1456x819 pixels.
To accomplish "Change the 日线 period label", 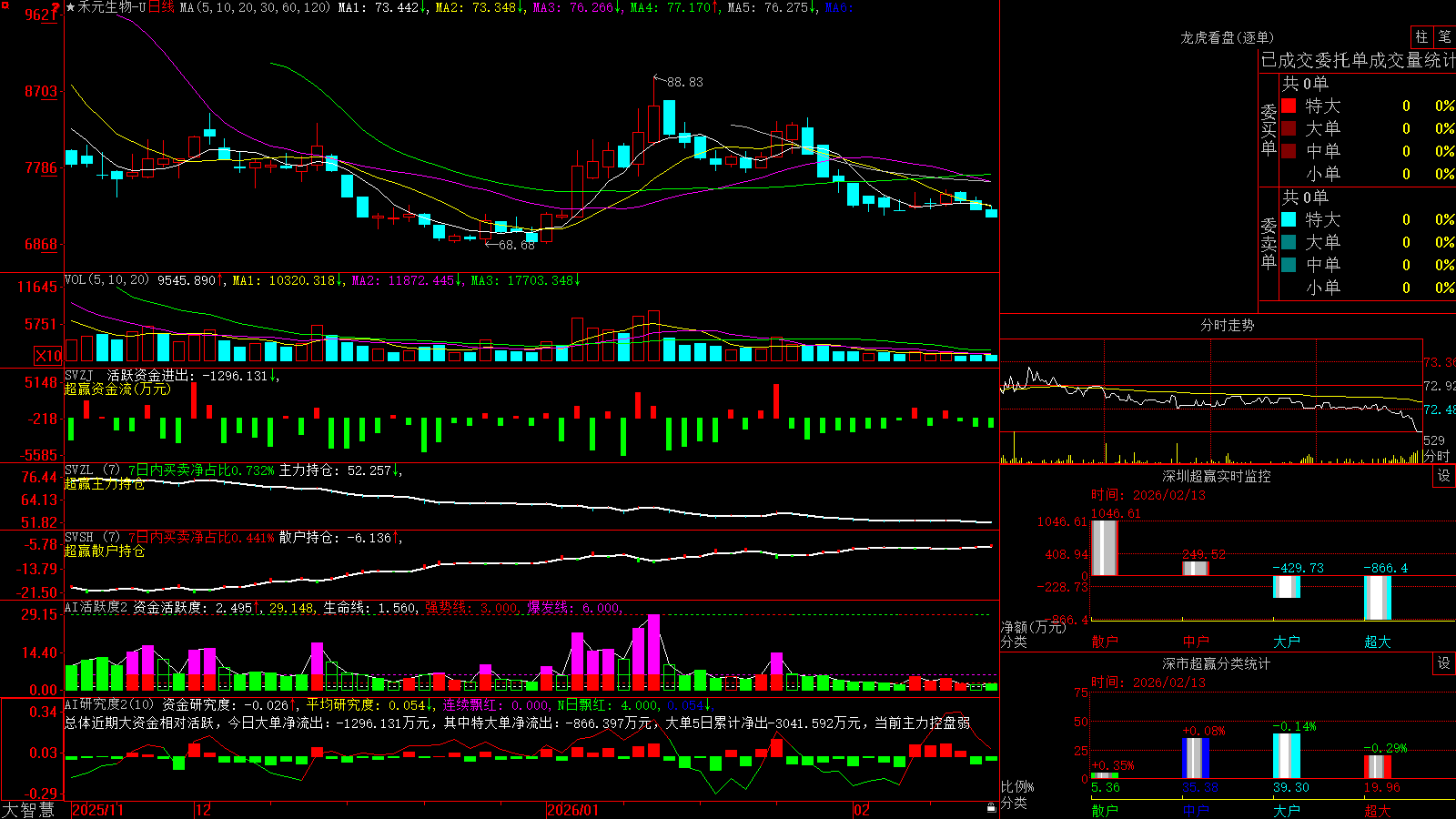I will (x=161, y=7).
